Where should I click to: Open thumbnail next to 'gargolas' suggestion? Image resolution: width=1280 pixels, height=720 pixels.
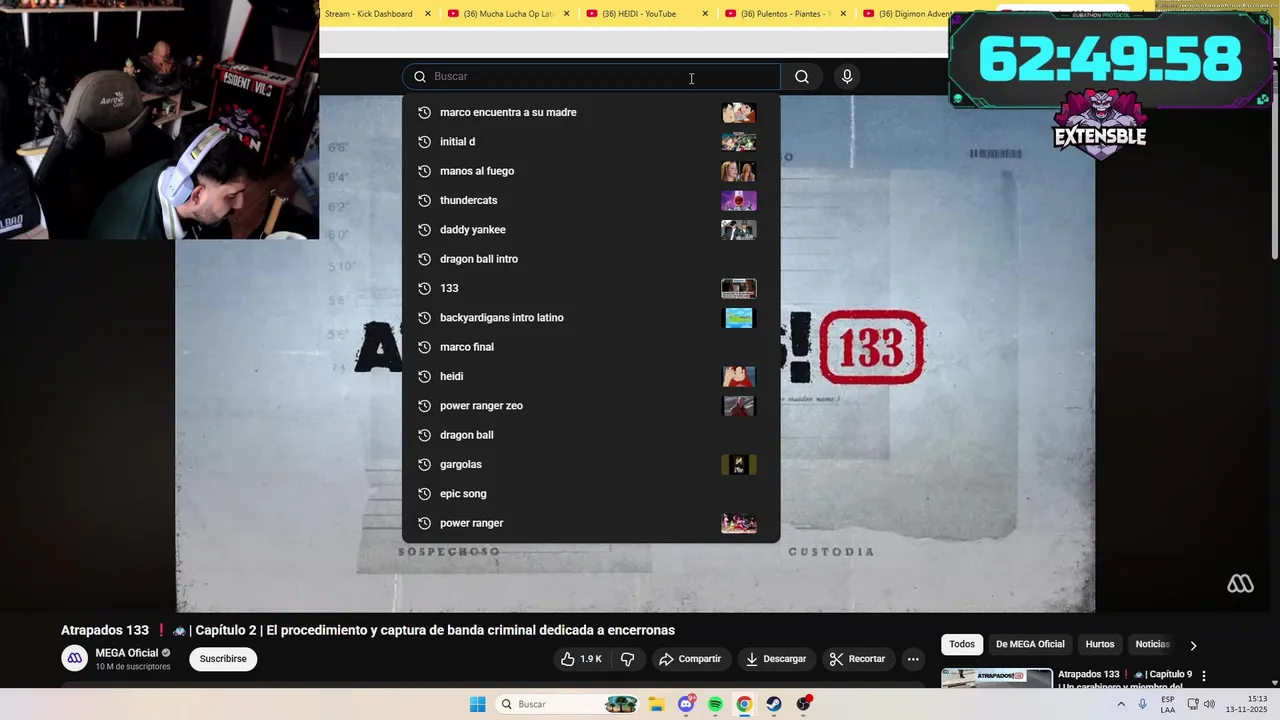(739, 464)
